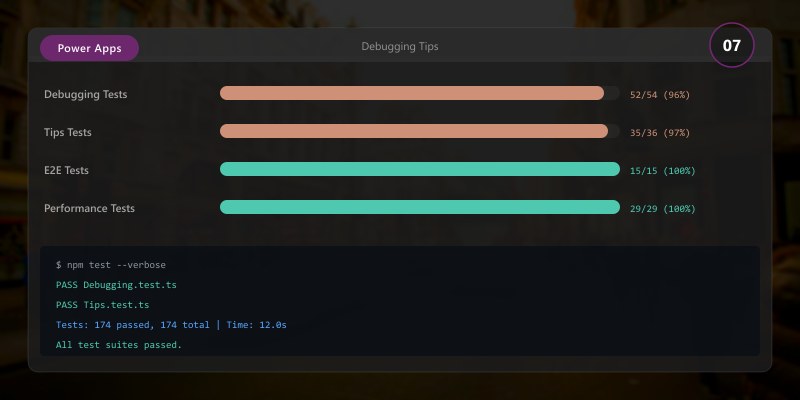This screenshot has height=400, width=800.
Task: Click the 15/15 (100%) value
Action: (x=663, y=171)
